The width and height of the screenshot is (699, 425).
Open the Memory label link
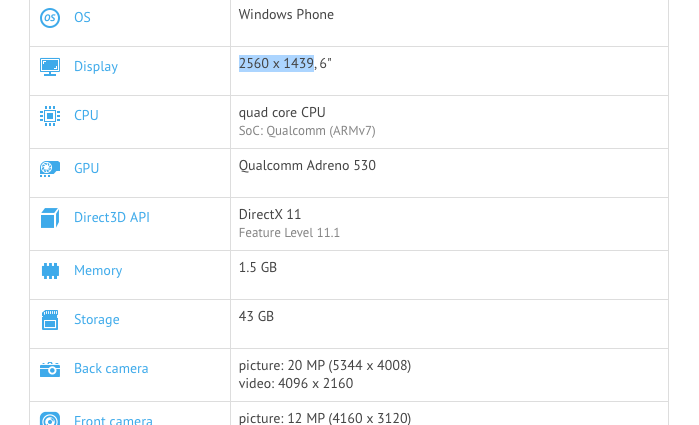click(x=98, y=270)
